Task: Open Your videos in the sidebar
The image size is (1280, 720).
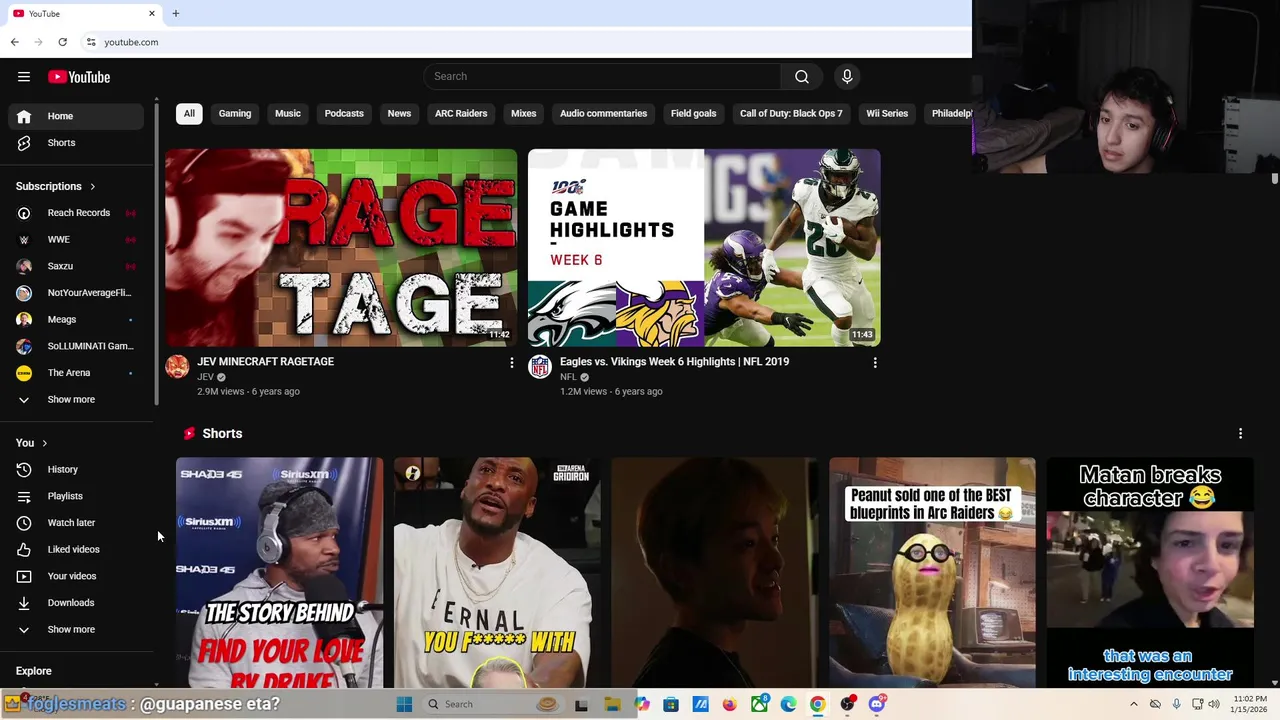Action: click(x=76, y=576)
